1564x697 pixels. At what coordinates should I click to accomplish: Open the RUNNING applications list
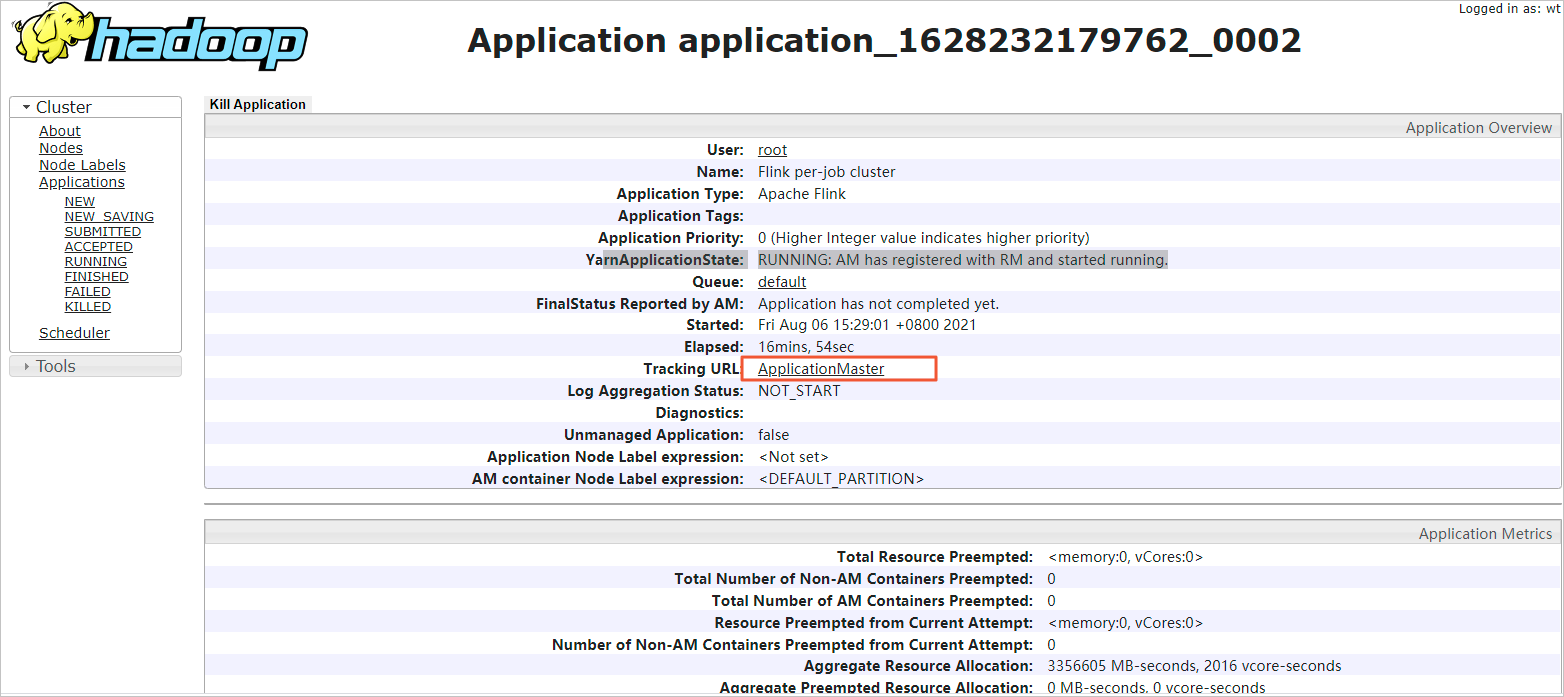95,261
